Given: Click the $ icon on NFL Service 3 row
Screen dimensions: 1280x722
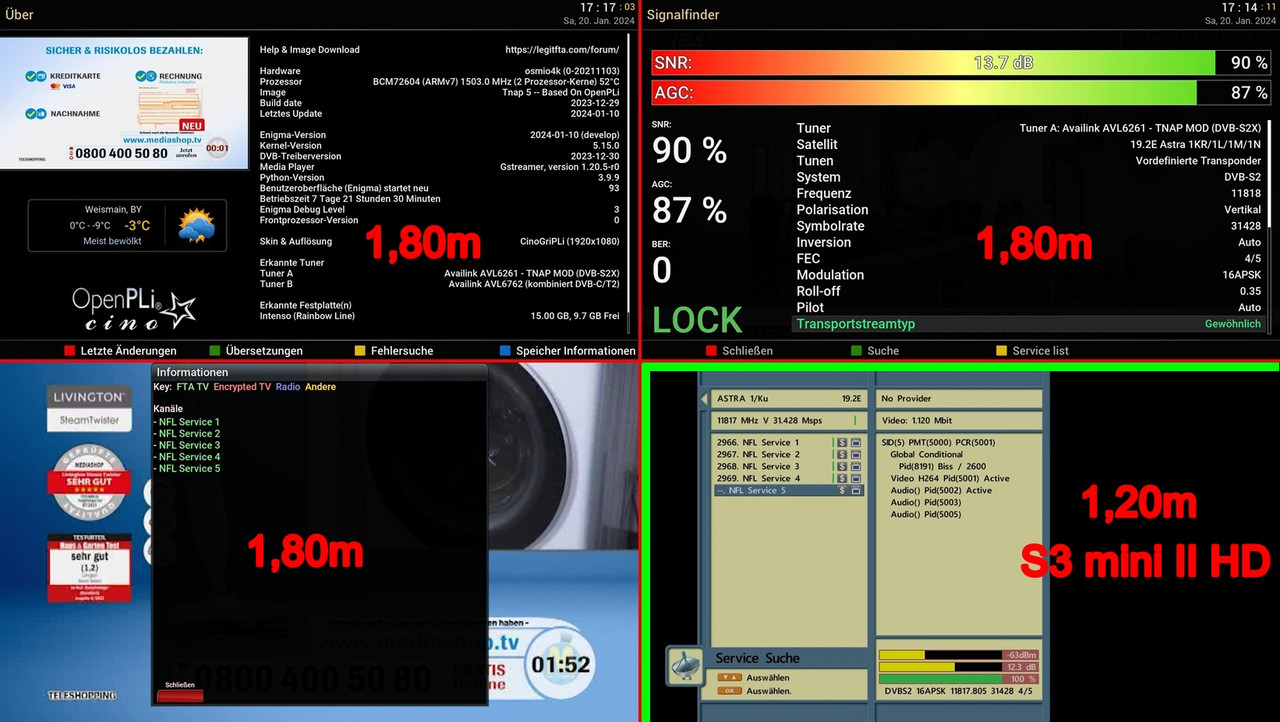Looking at the screenshot, I should [842, 466].
